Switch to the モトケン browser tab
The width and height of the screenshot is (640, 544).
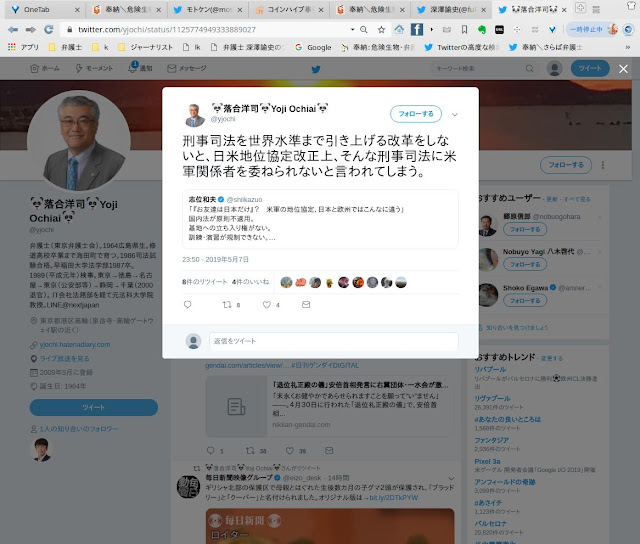tap(208, 9)
